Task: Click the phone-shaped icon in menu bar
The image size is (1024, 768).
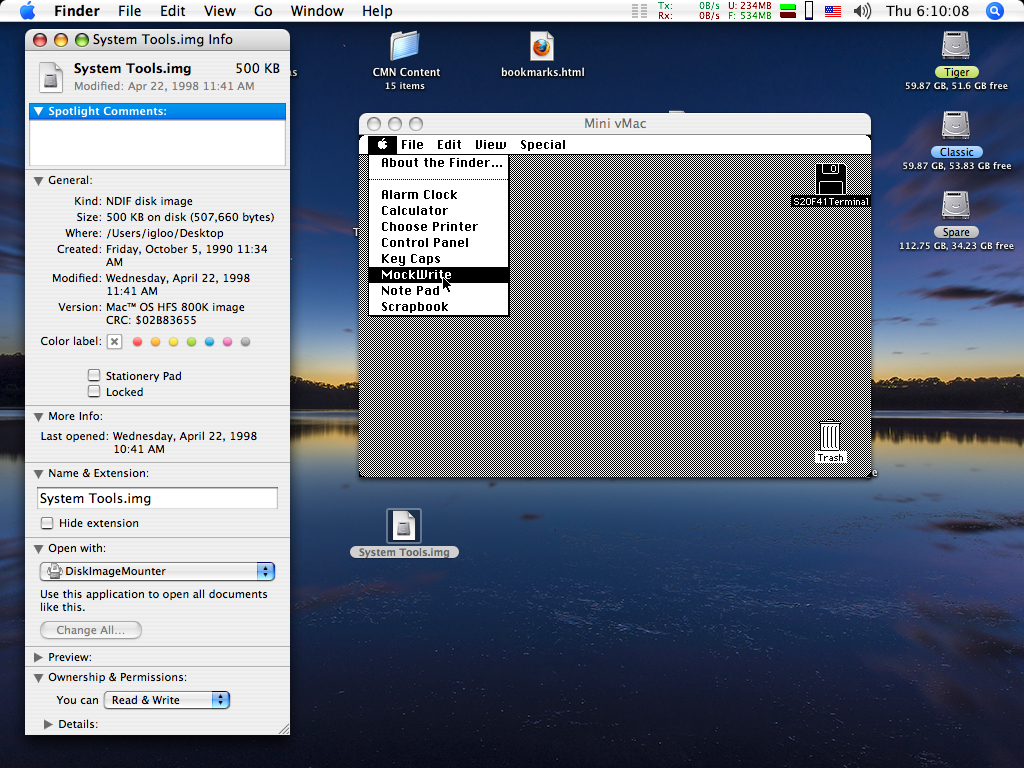Action: [x=808, y=11]
